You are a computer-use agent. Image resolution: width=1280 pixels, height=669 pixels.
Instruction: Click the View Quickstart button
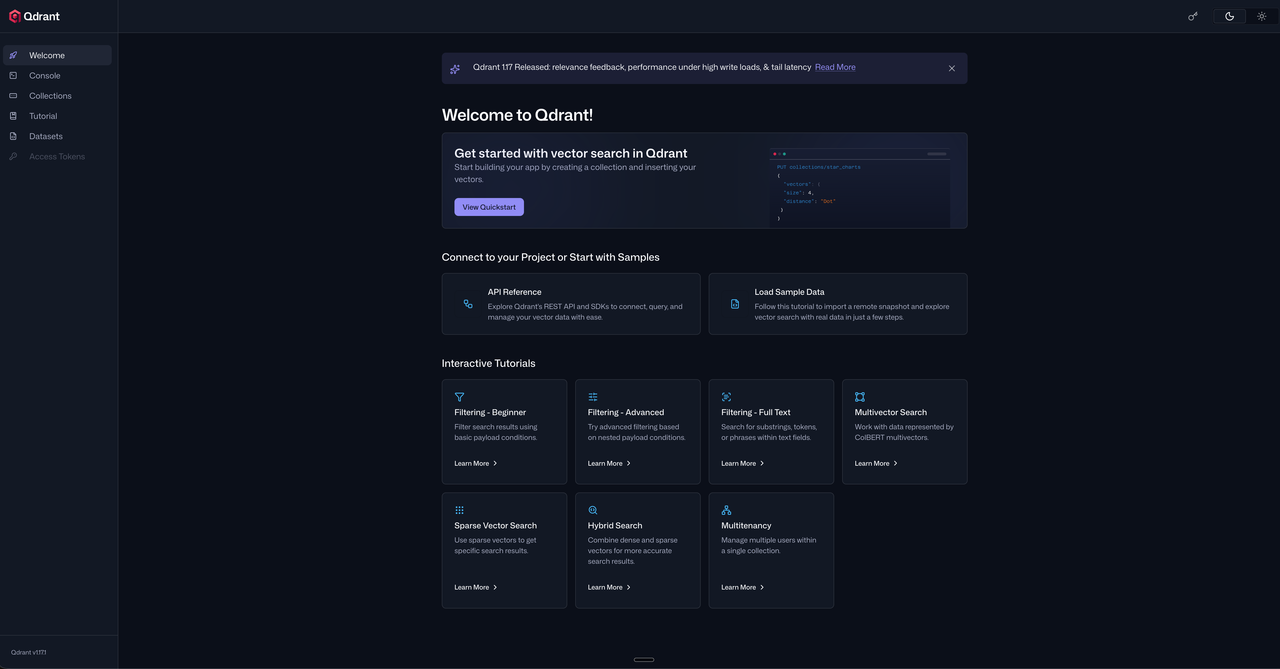point(489,207)
